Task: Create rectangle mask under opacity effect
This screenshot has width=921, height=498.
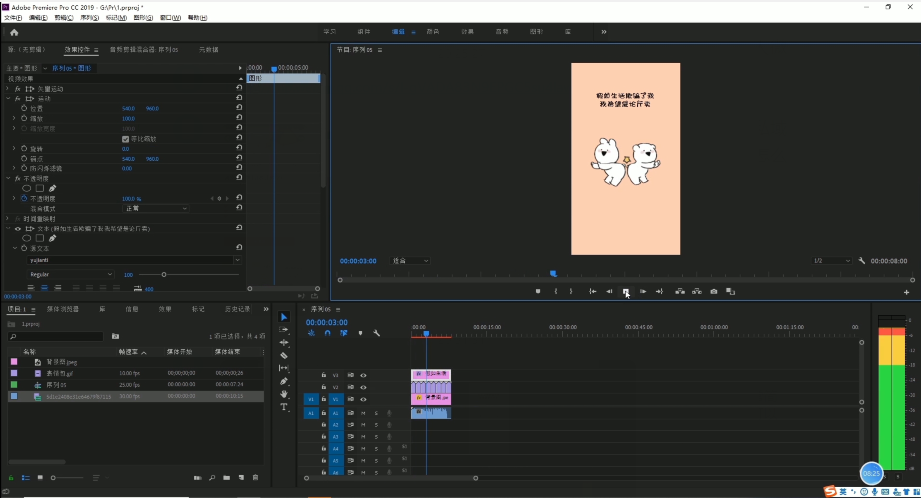Action: tap(39, 189)
